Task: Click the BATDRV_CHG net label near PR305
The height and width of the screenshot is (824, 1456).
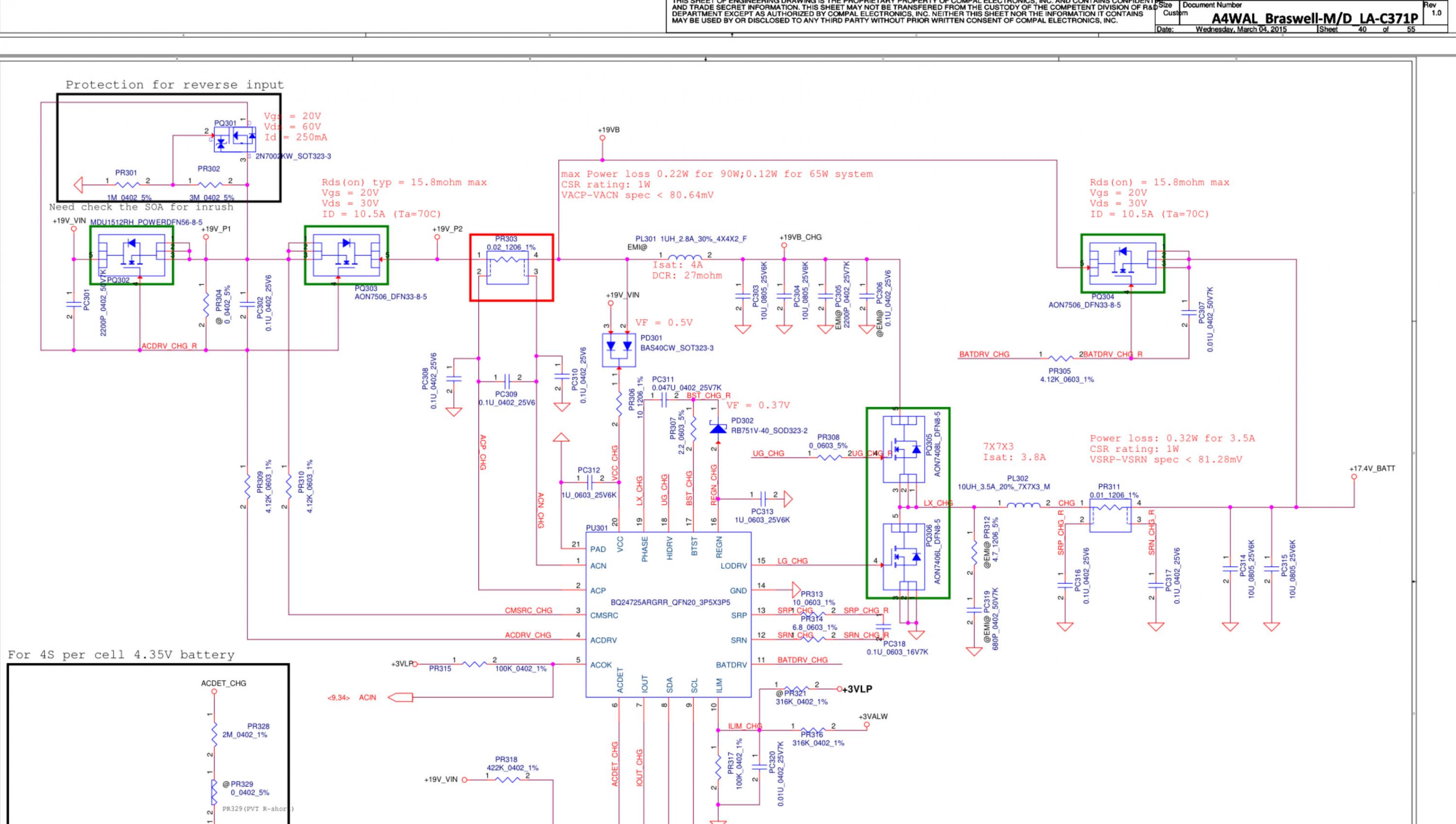Action: [x=984, y=354]
